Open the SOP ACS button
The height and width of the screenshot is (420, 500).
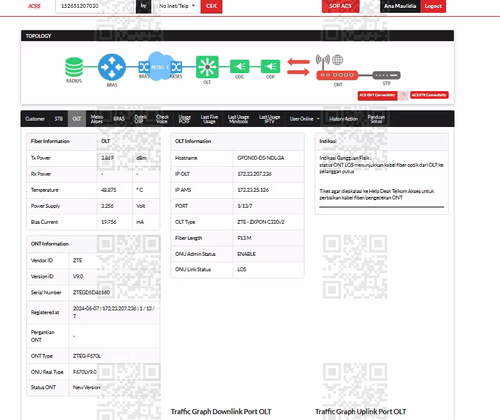340,6
